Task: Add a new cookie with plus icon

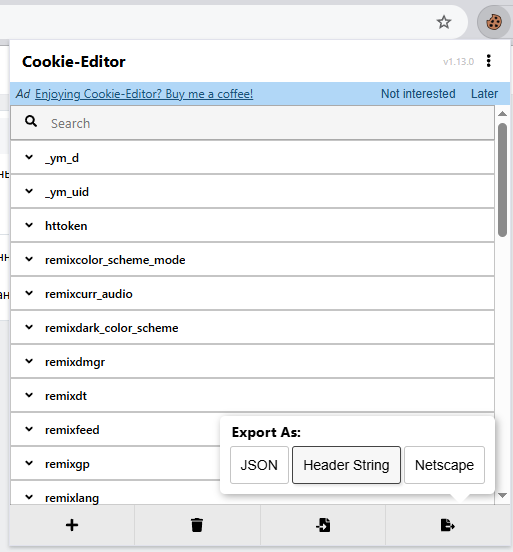Action: (72, 525)
